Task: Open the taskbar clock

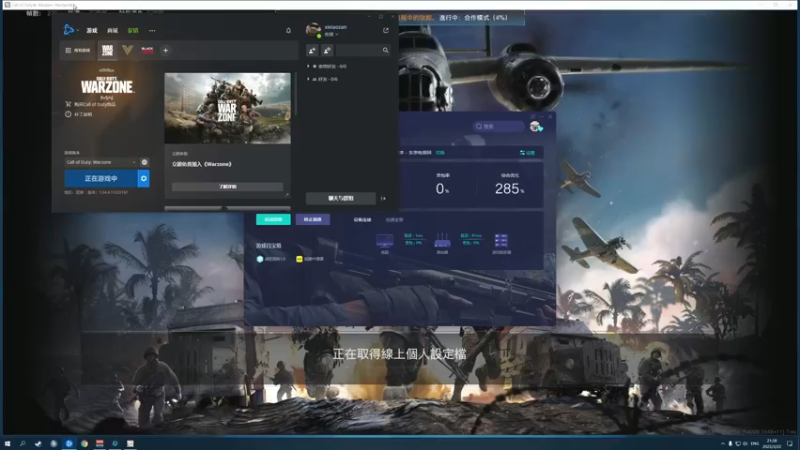Action: pyautogui.click(x=772, y=444)
